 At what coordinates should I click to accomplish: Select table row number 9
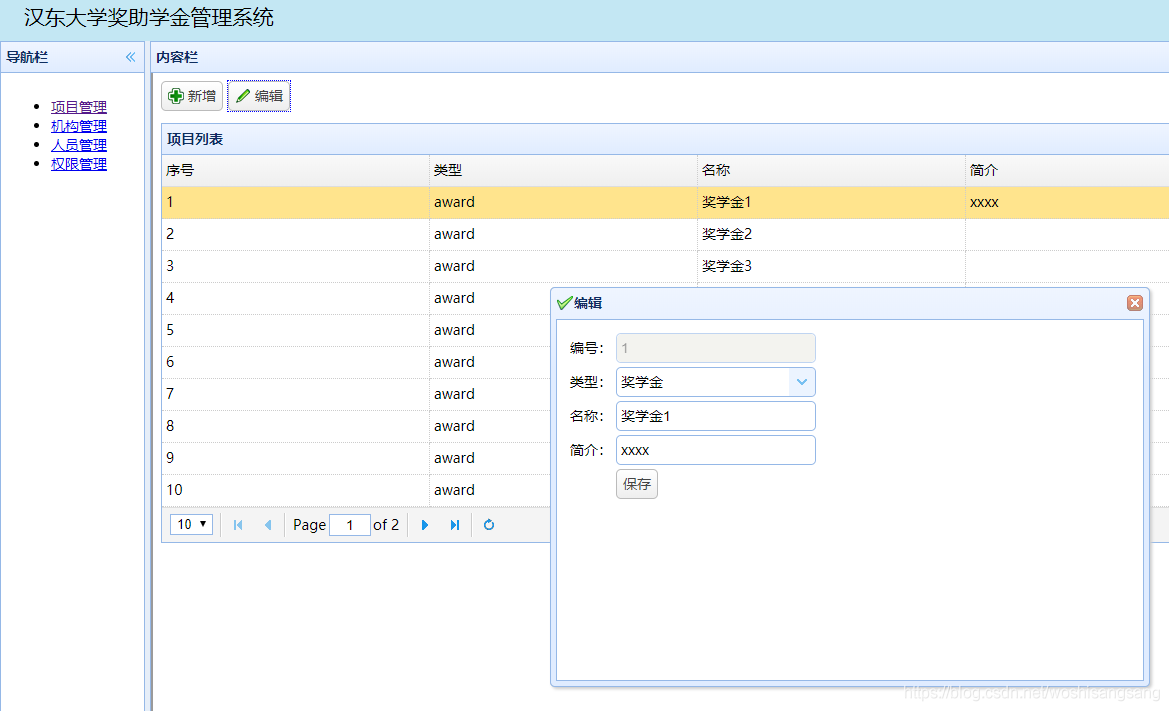pyautogui.click(x=356, y=458)
